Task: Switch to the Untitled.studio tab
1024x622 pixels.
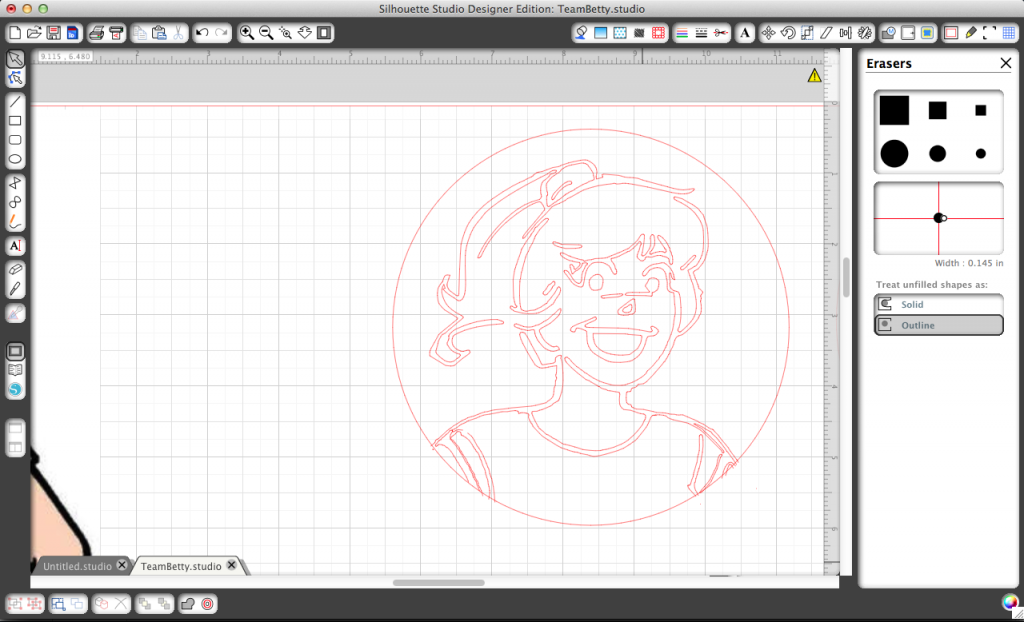Action: (x=77, y=566)
